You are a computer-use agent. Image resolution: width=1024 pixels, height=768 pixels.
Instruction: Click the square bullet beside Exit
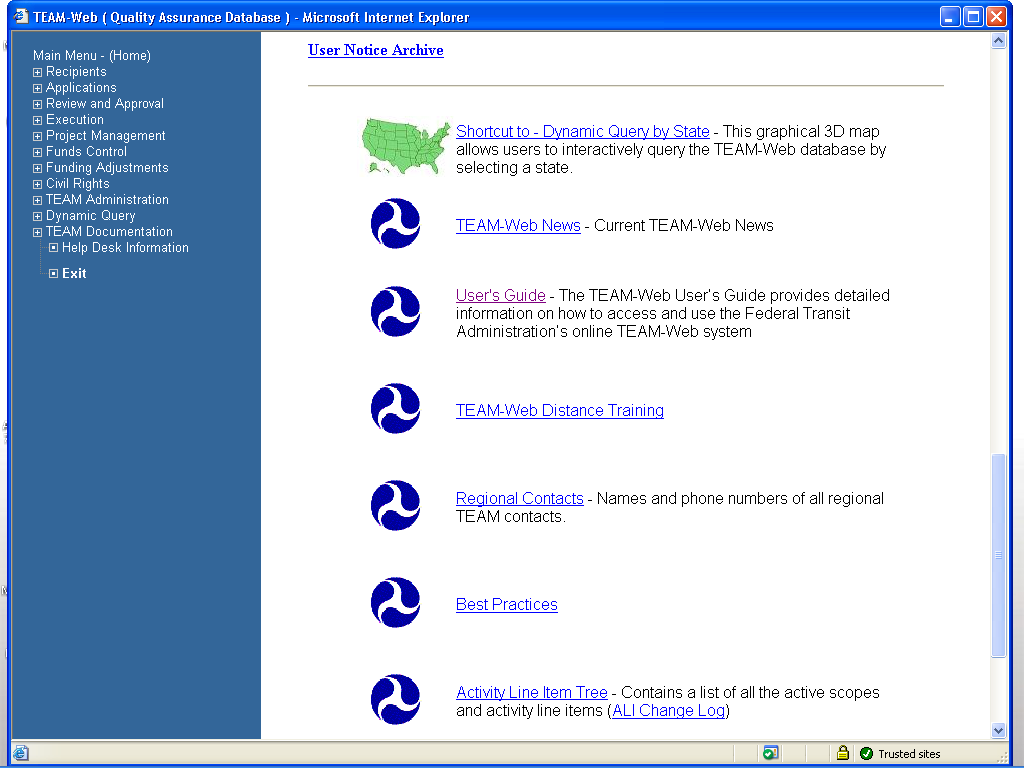tap(54, 274)
